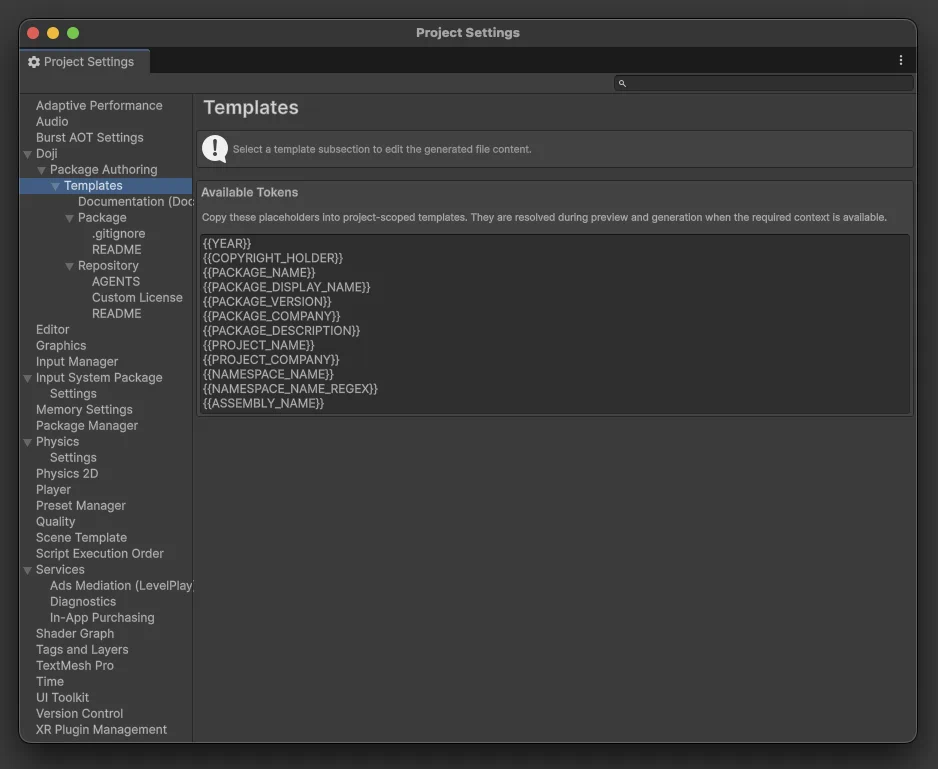Open the three-dot window options menu
Image resolution: width=938 pixels, height=769 pixels.
tap(900, 60)
